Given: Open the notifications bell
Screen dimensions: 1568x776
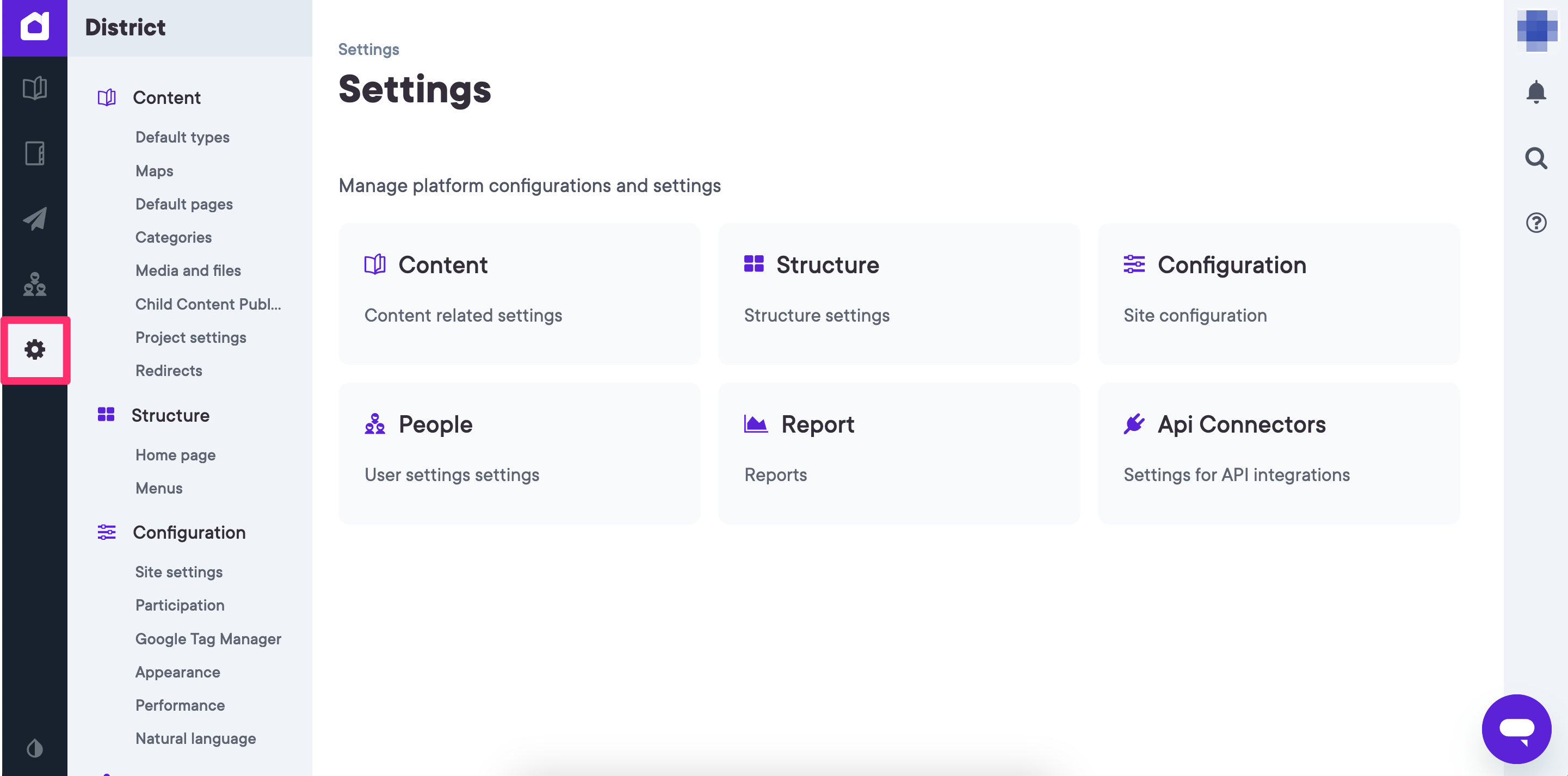Looking at the screenshot, I should (x=1536, y=93).
